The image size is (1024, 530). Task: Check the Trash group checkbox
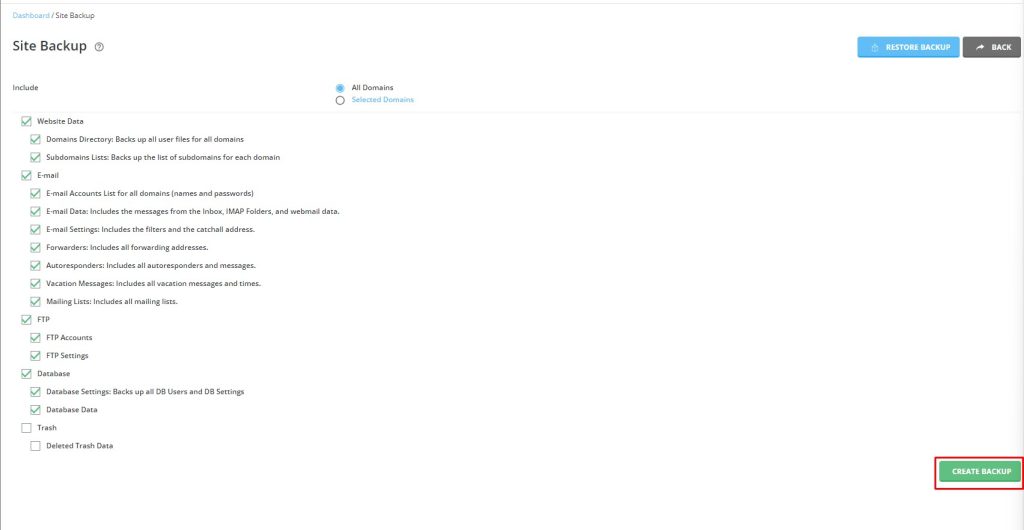pyautogui.click(x=26, y=428)
